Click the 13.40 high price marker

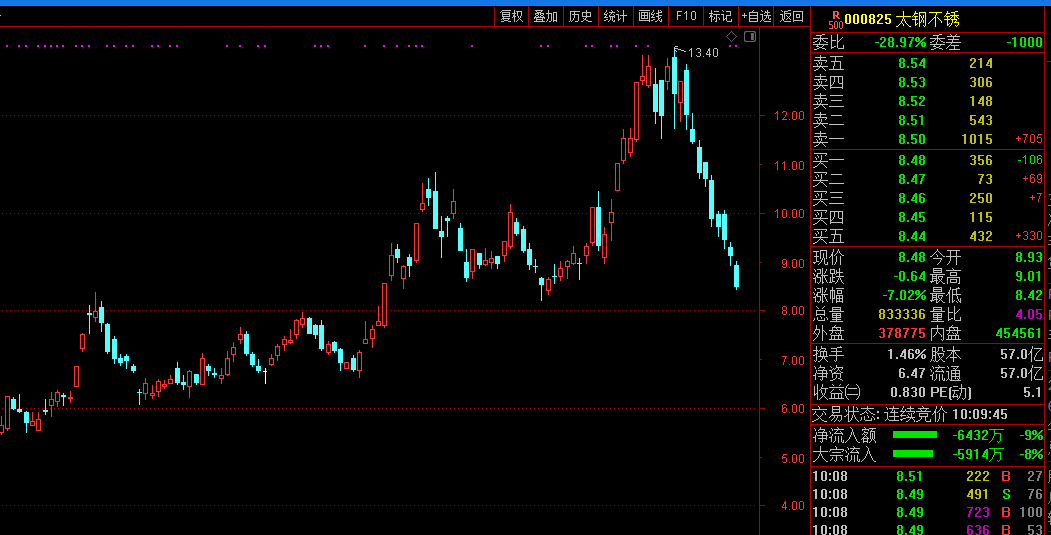pos(697,53)
